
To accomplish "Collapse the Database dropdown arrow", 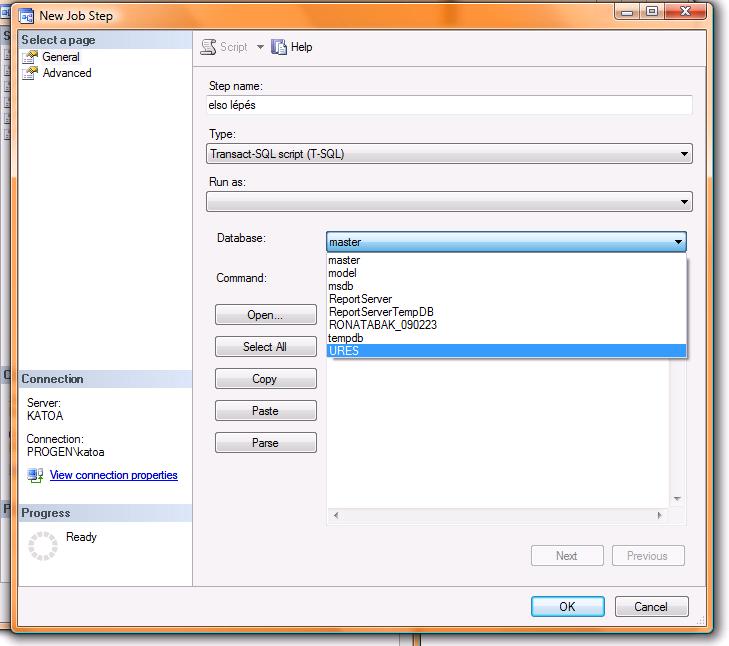I will point(678,242).
